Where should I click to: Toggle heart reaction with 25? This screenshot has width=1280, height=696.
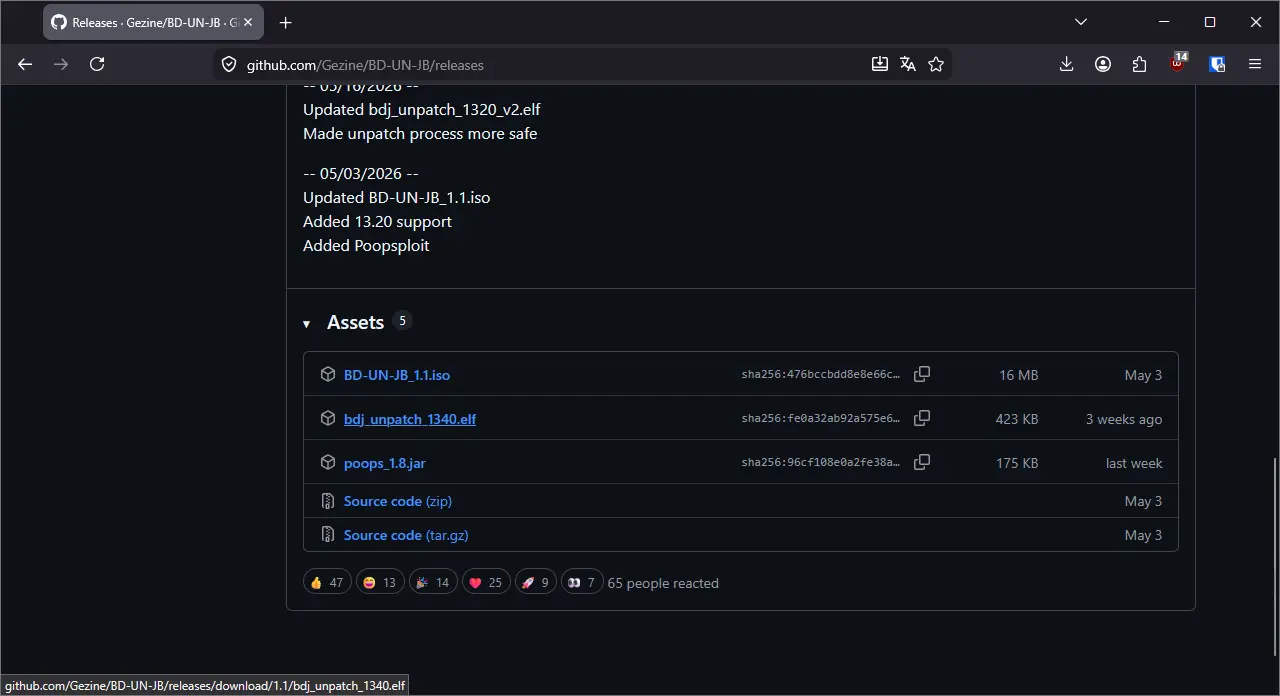tap(486, 582)
